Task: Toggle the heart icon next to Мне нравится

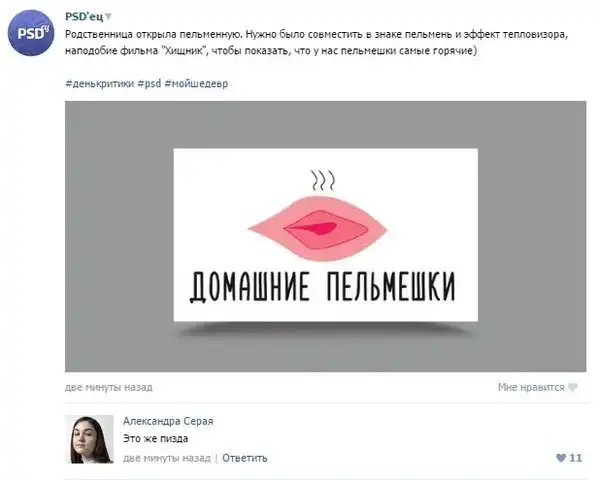Action: click(572, 387)
